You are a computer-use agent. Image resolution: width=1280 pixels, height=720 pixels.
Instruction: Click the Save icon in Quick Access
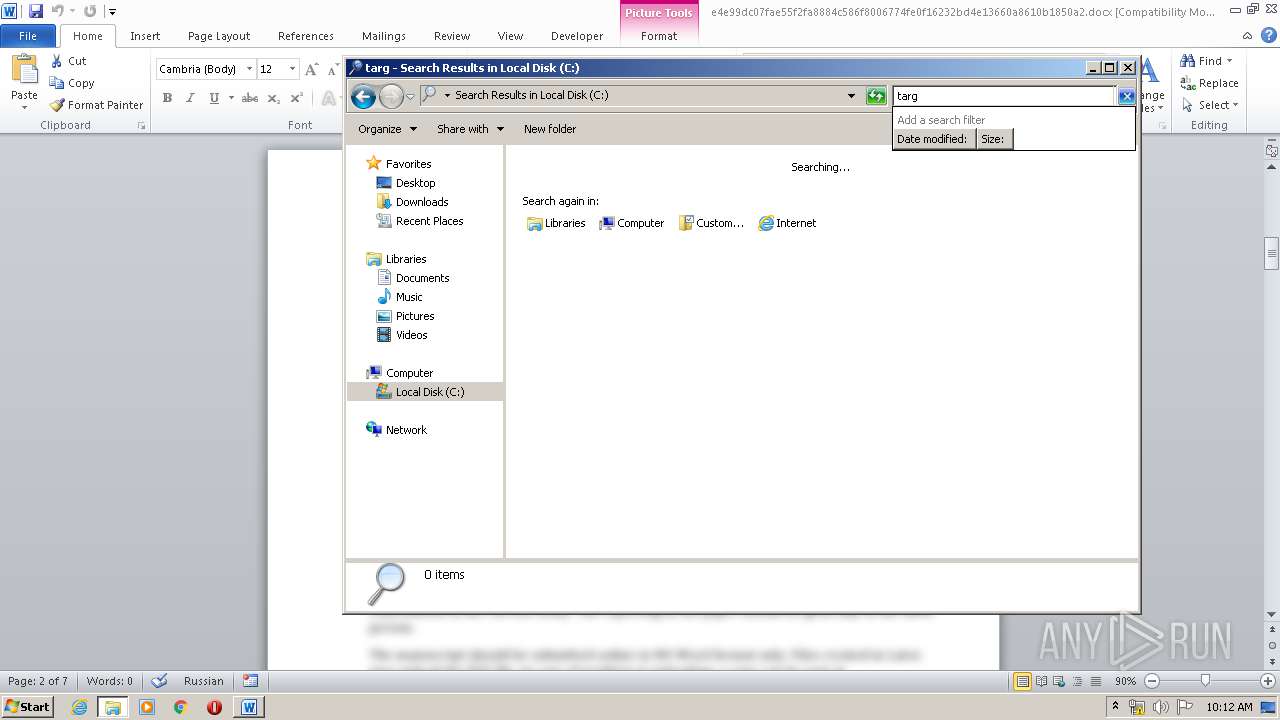(36, 11)
